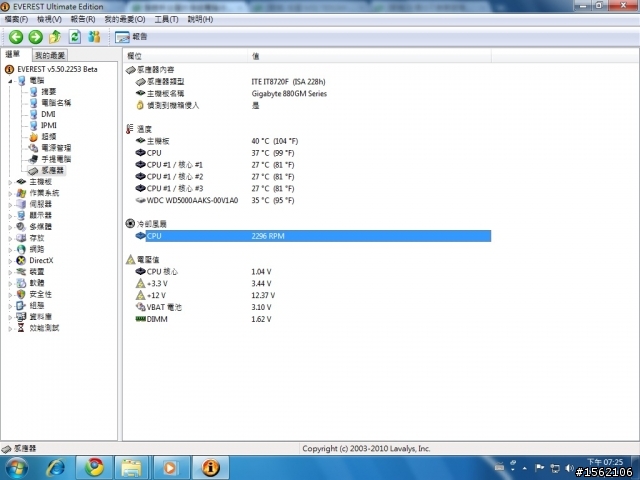The height and width of the screenshot is (480, 640).
Task: Select the CPU fan 2296 RPM row
Action: 313,236
